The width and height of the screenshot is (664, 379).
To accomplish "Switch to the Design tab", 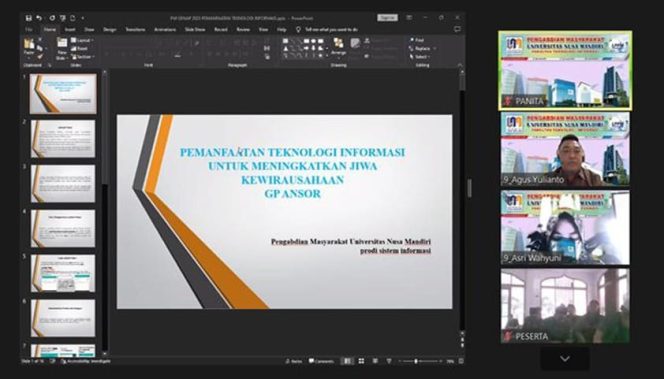I will coord(109,30).
